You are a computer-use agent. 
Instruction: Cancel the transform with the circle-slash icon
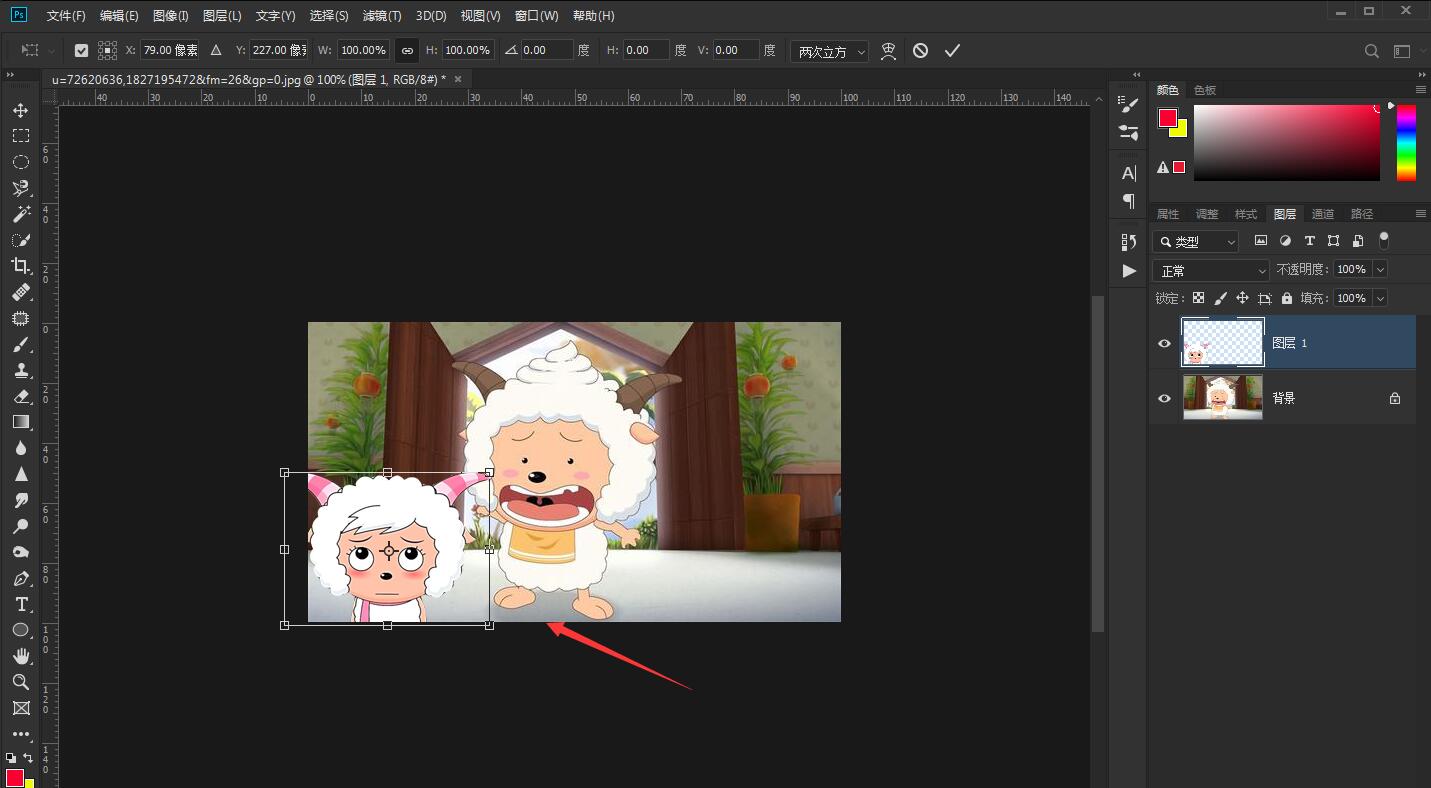click(920, 51)
